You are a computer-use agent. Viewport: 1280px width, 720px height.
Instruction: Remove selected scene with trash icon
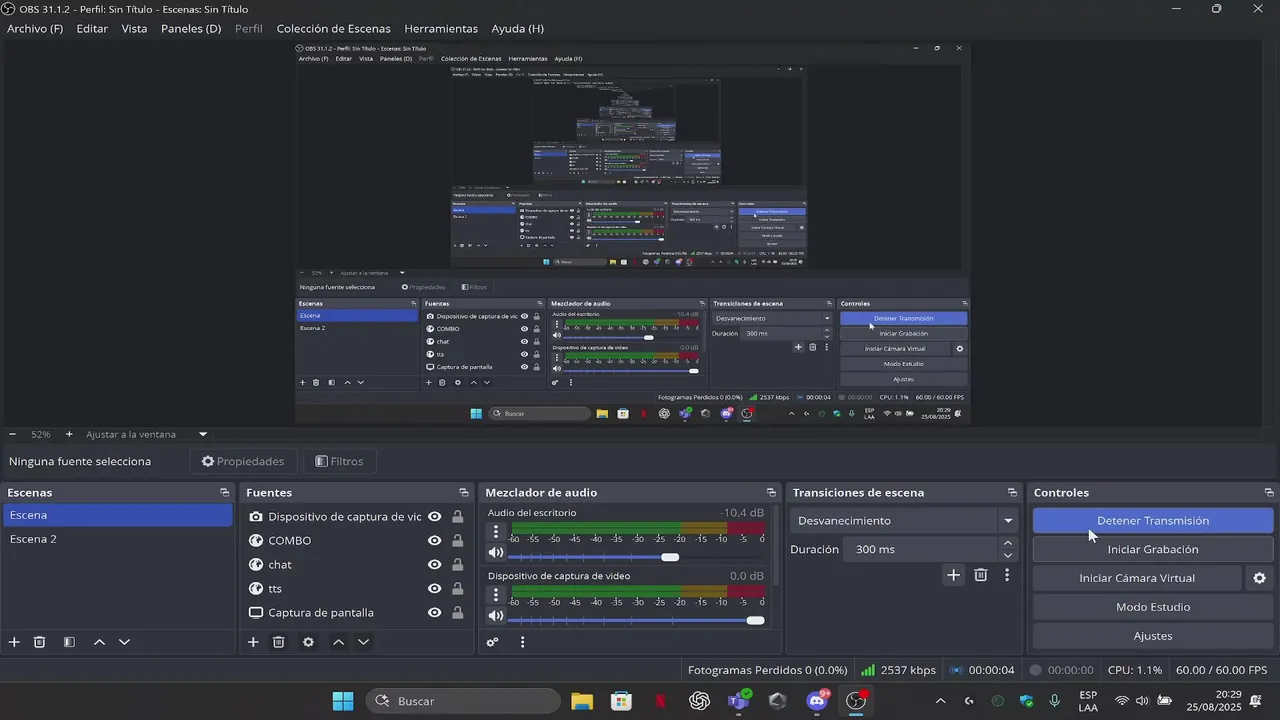click(x=40, y=642)
